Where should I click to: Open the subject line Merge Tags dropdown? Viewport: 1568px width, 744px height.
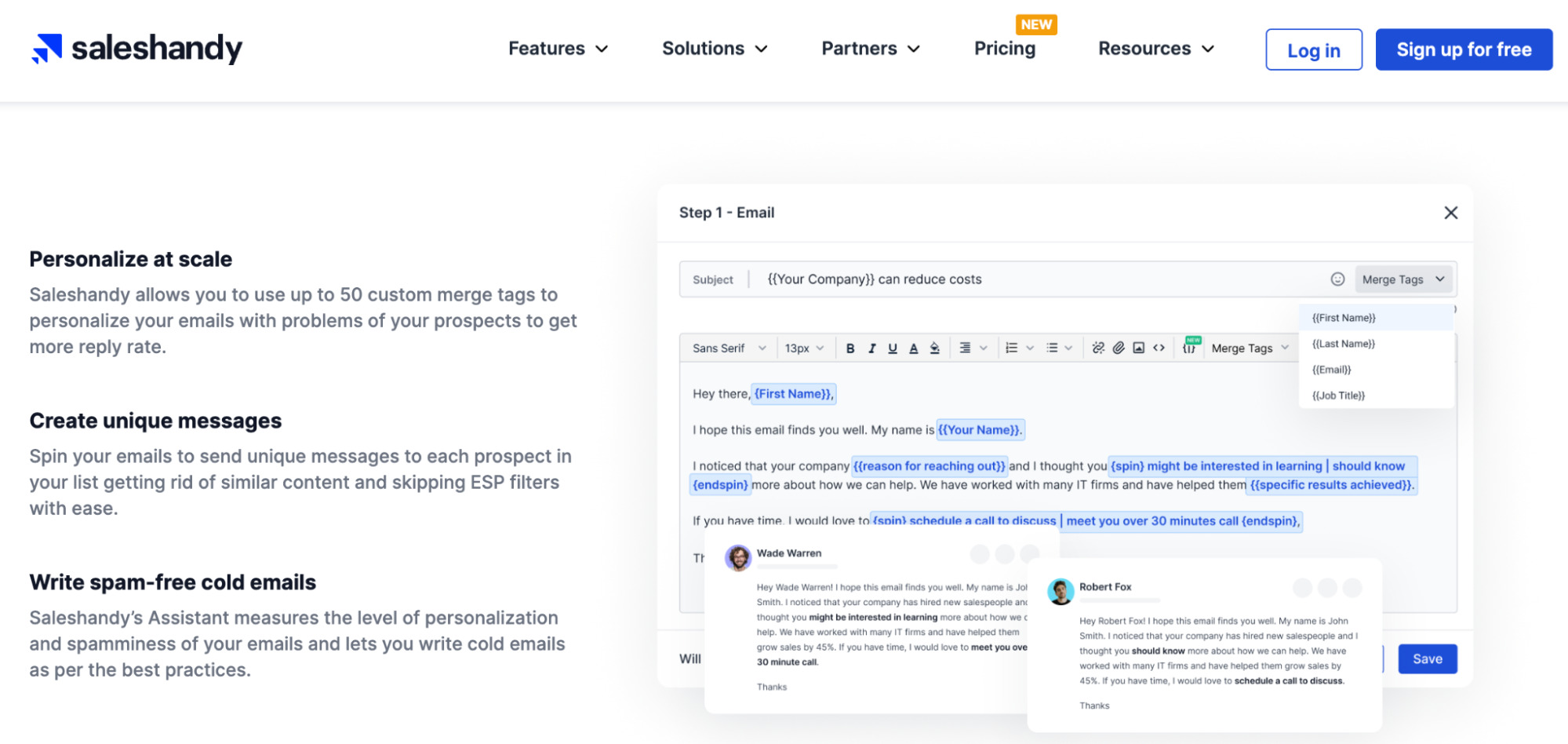(x=1402, y=279)
